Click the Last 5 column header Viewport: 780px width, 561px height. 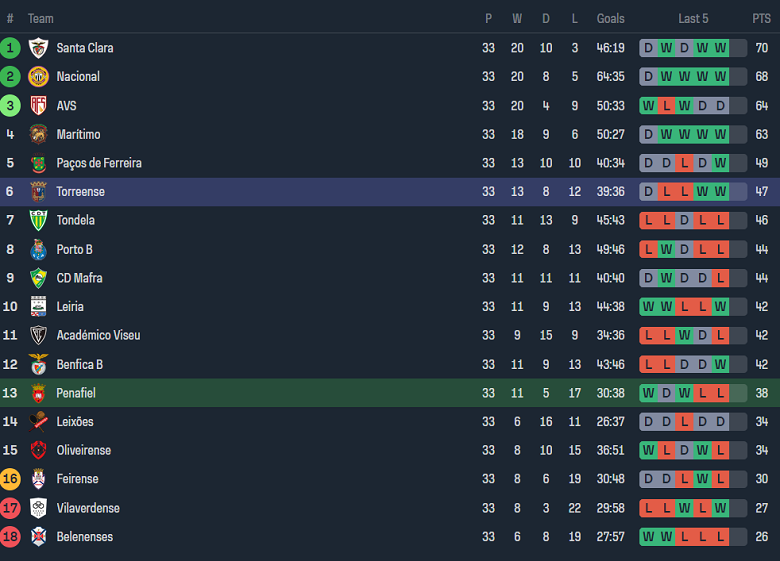click(x=693, y=19)
